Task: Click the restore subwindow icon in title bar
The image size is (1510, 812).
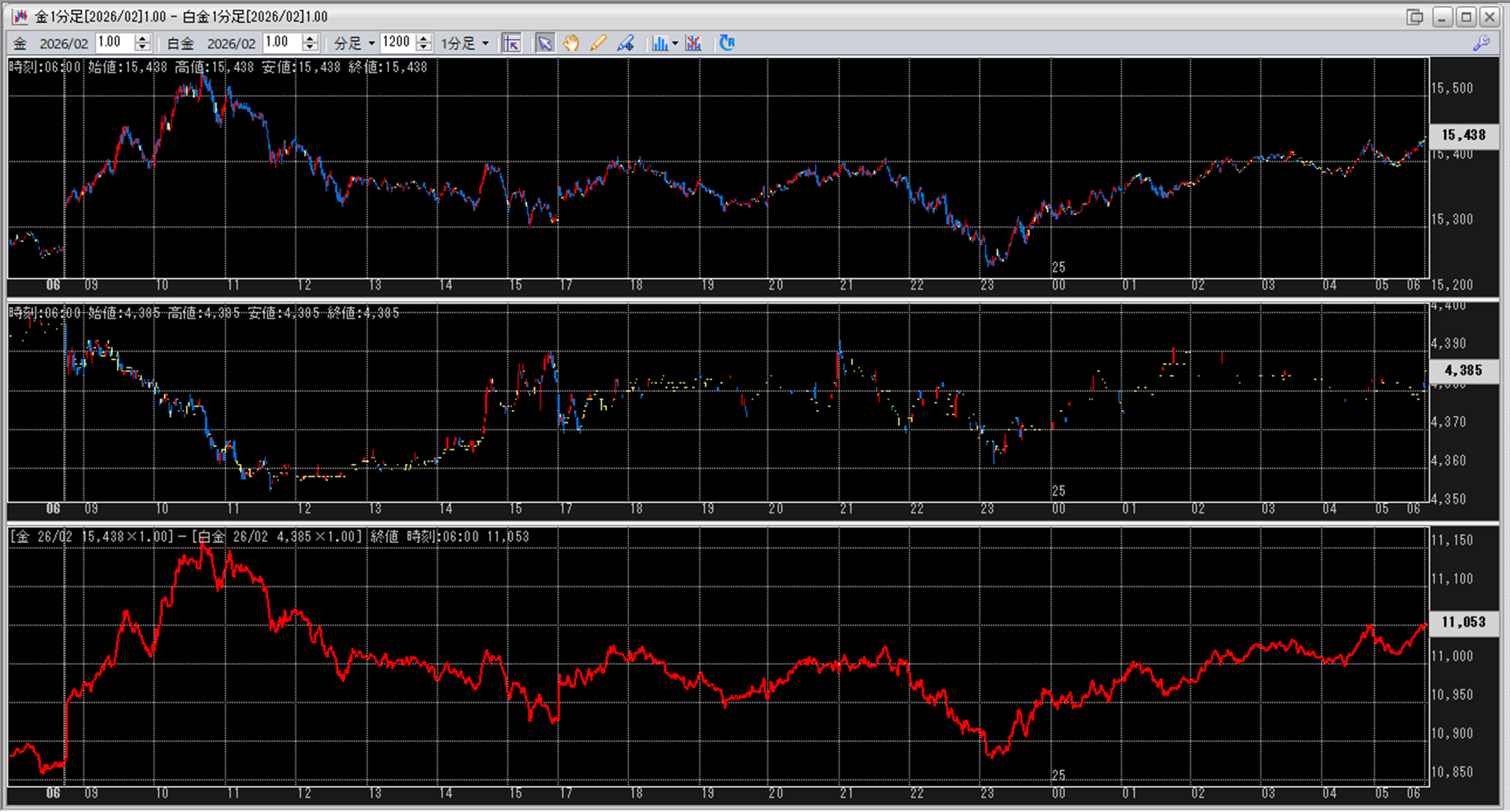Action: (x=1414, y=16)
